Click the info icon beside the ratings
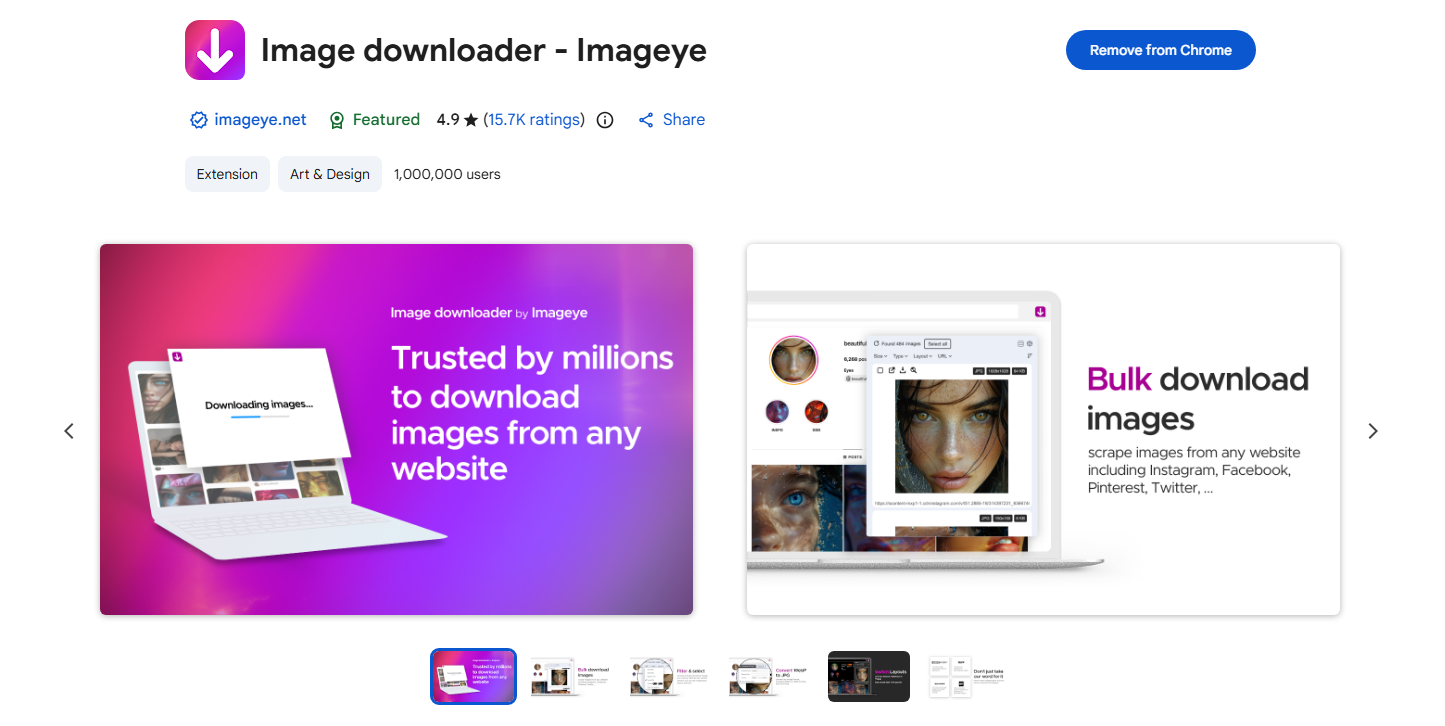 (604, 119)
